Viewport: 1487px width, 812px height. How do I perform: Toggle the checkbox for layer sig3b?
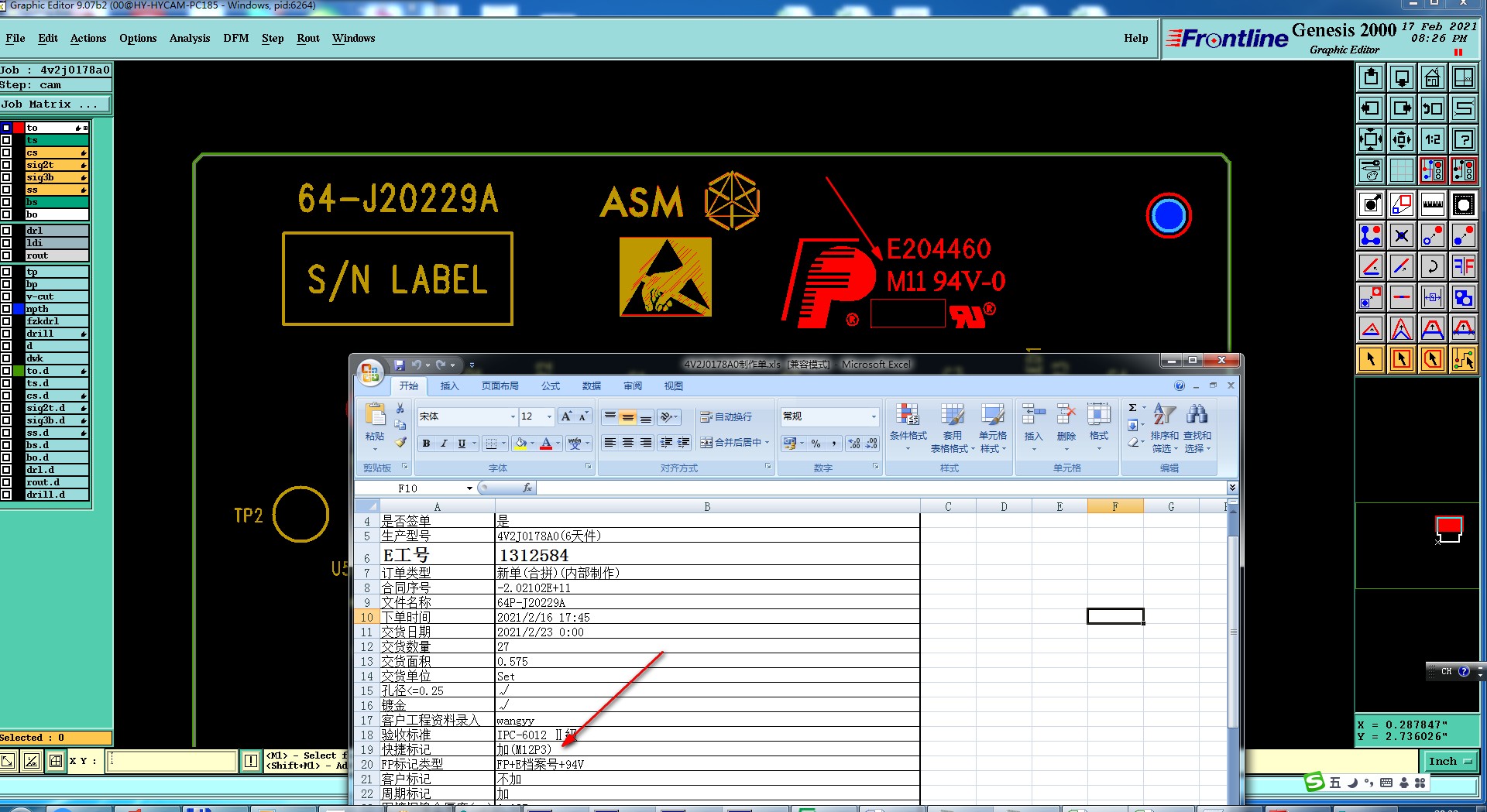click(6, 177)
